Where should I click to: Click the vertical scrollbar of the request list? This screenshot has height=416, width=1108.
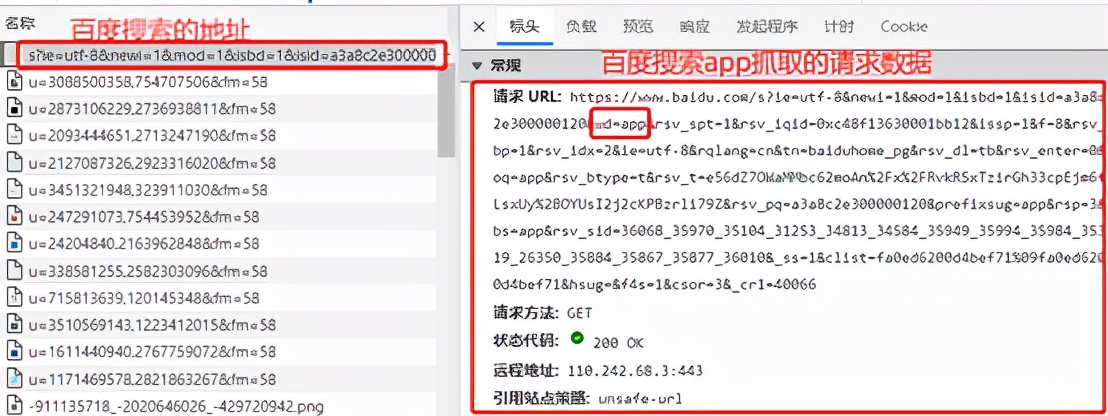446,111
